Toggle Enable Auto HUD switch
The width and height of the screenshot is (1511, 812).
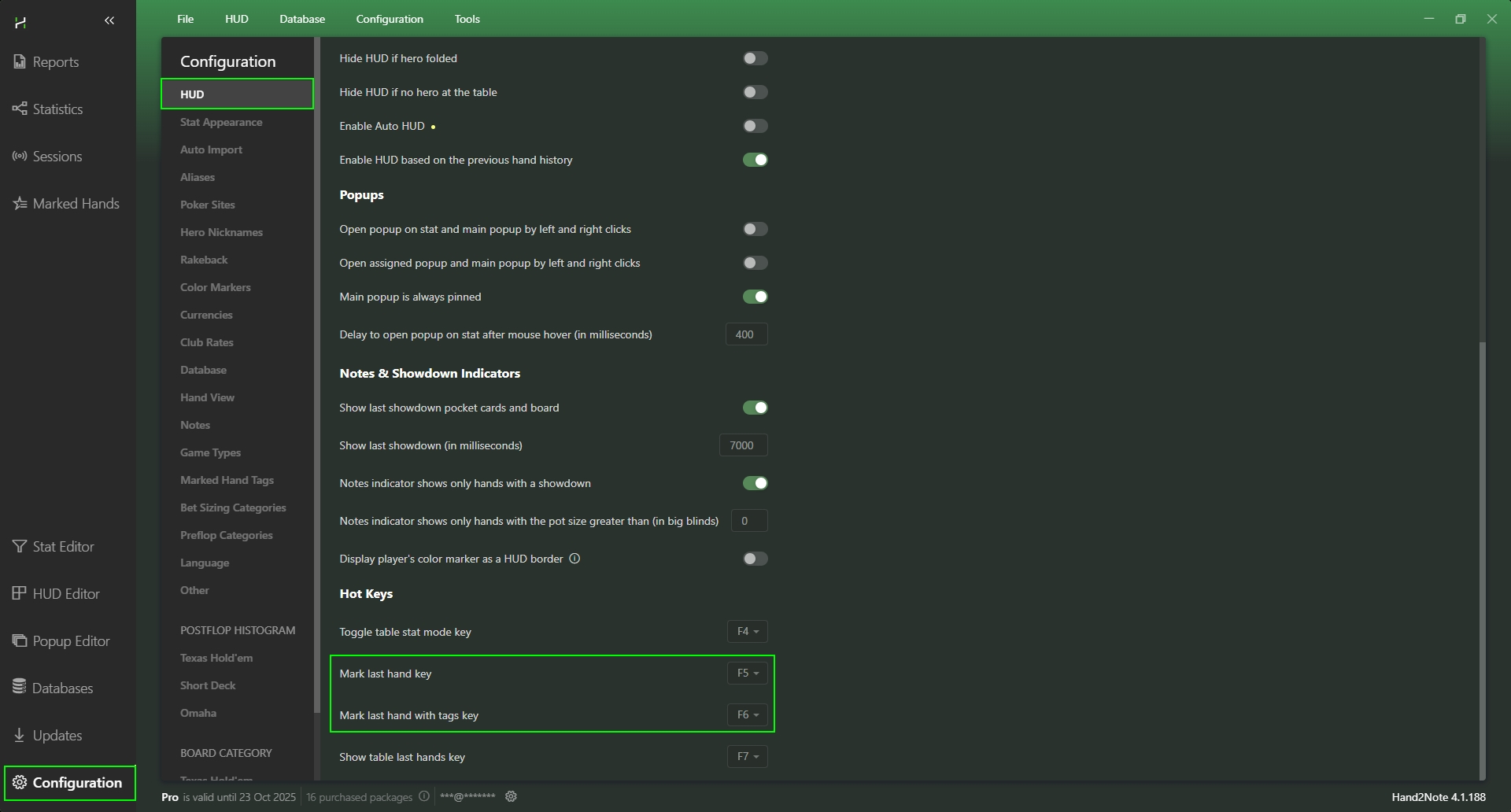[x=755, y=126]
